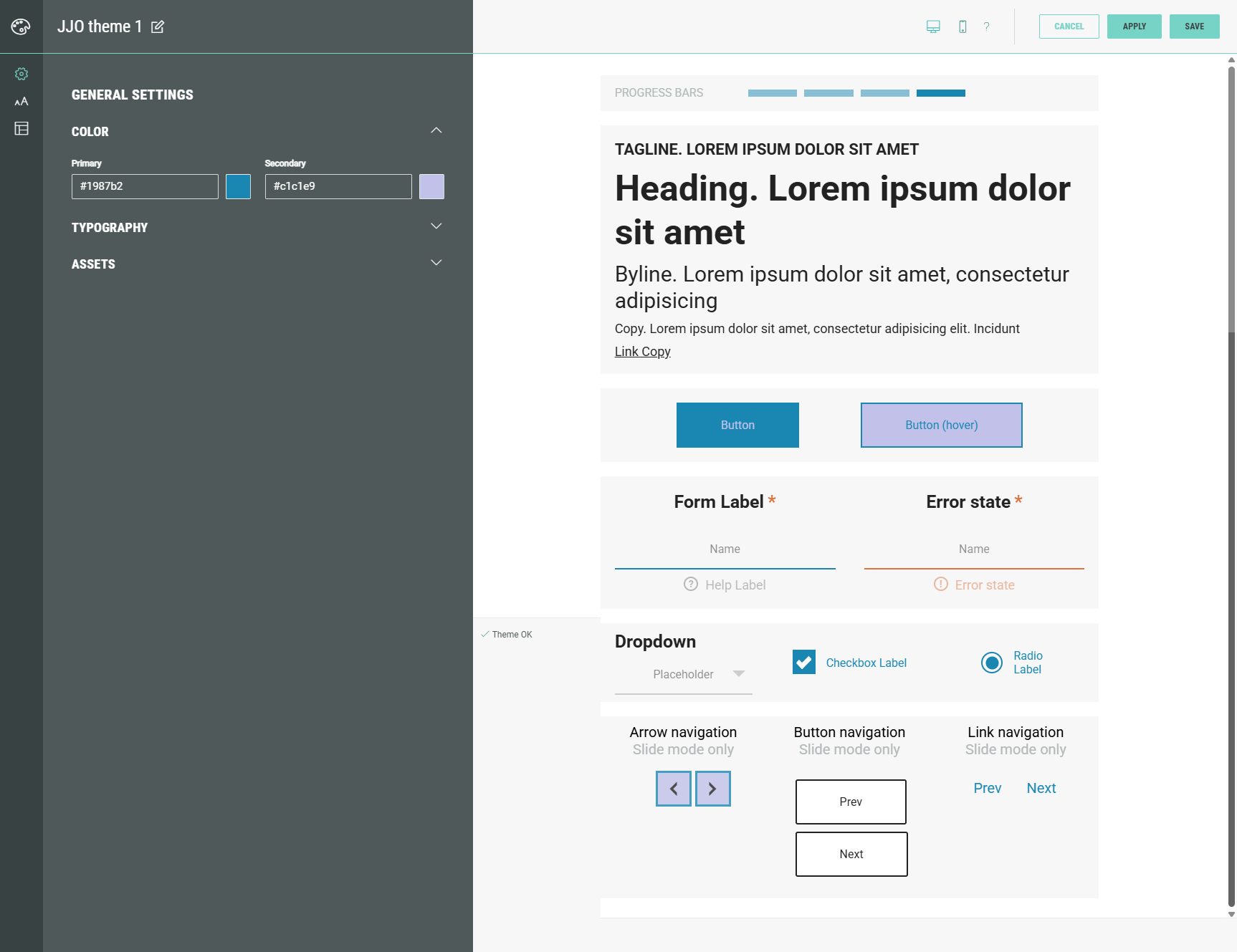Click the Save button
Viewport: 1237px width, 952px height.
coord(1194,27)
